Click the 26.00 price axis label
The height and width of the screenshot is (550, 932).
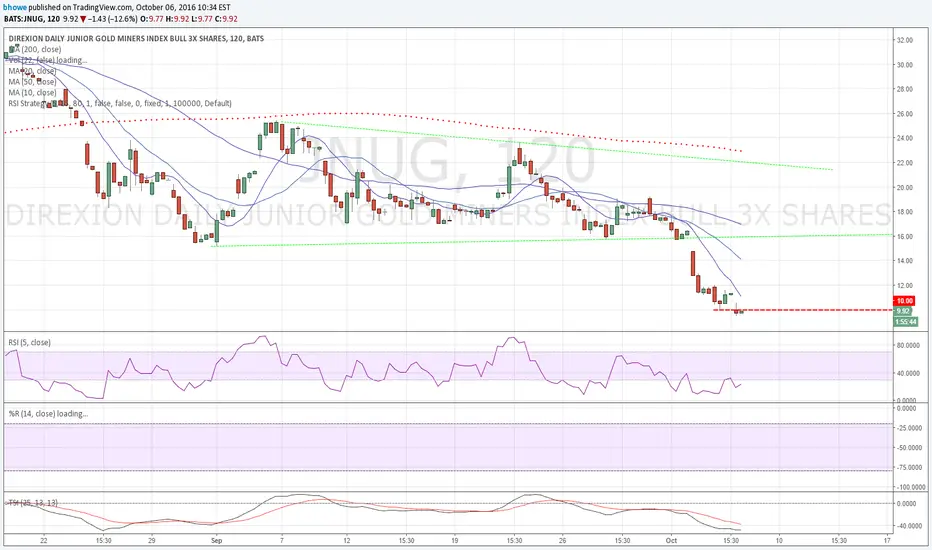[x=905, y=114]
